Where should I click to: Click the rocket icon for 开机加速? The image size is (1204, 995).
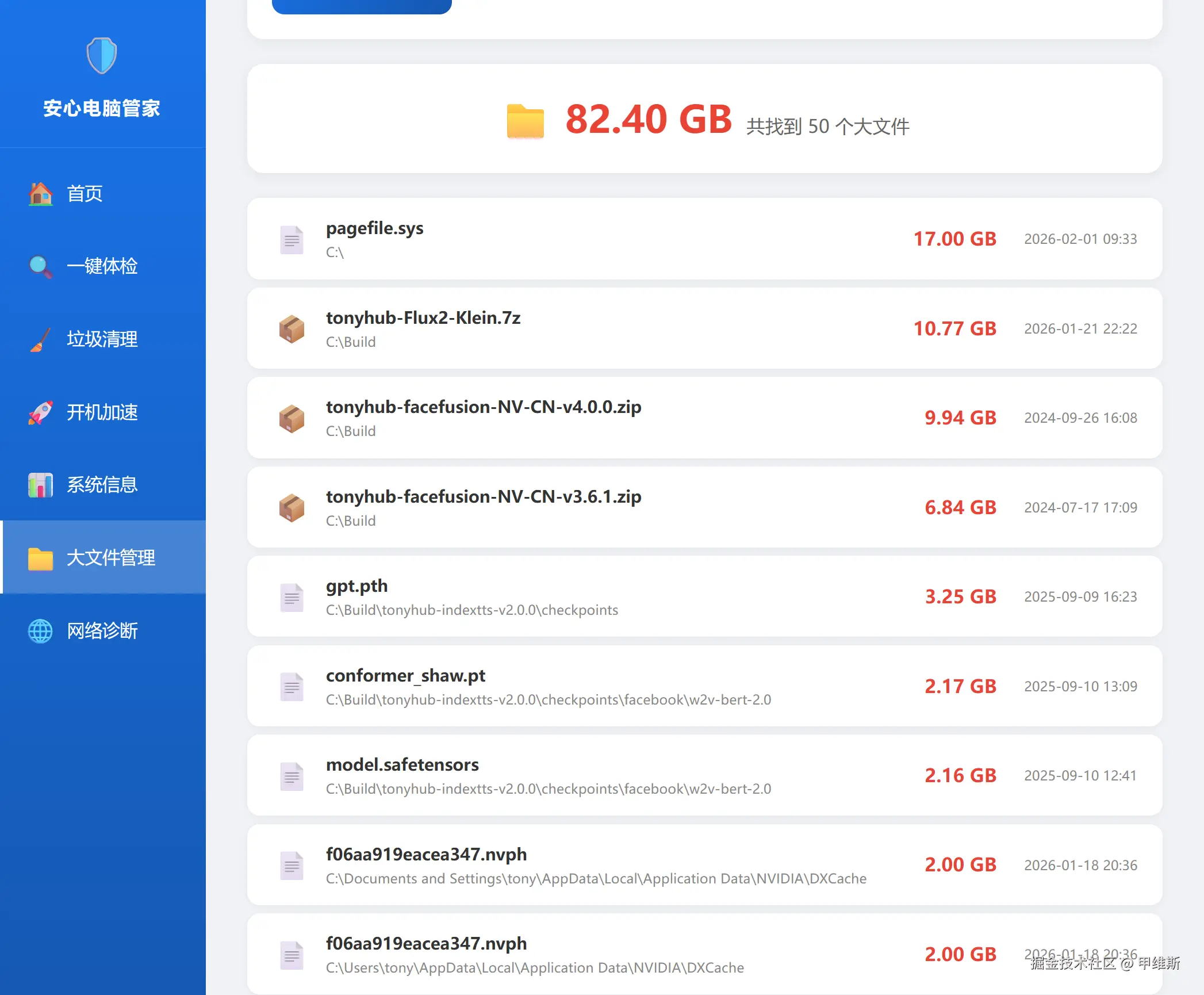click(40, 412)
